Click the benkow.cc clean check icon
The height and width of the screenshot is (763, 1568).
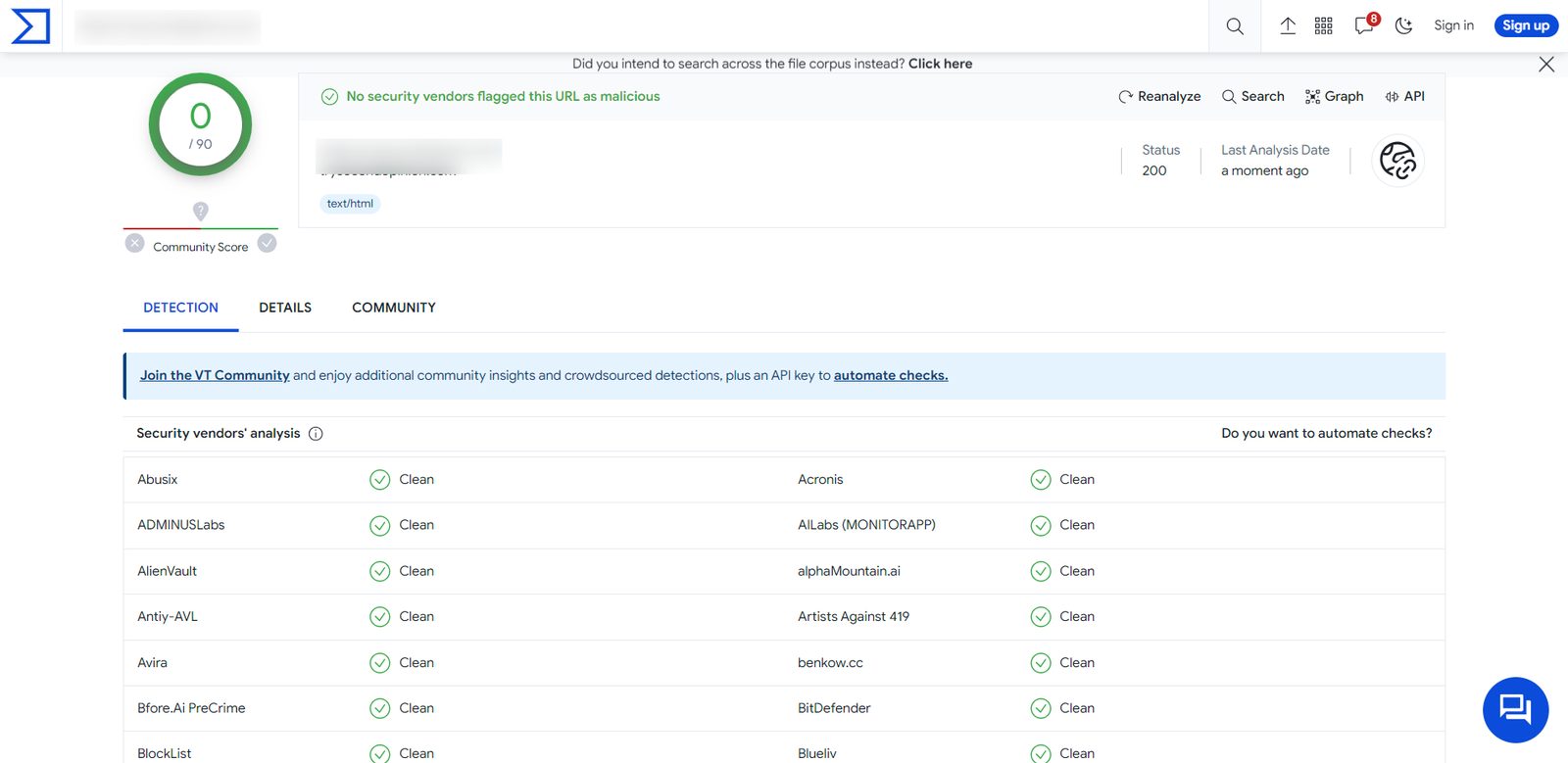click(x=1041, y=663)
